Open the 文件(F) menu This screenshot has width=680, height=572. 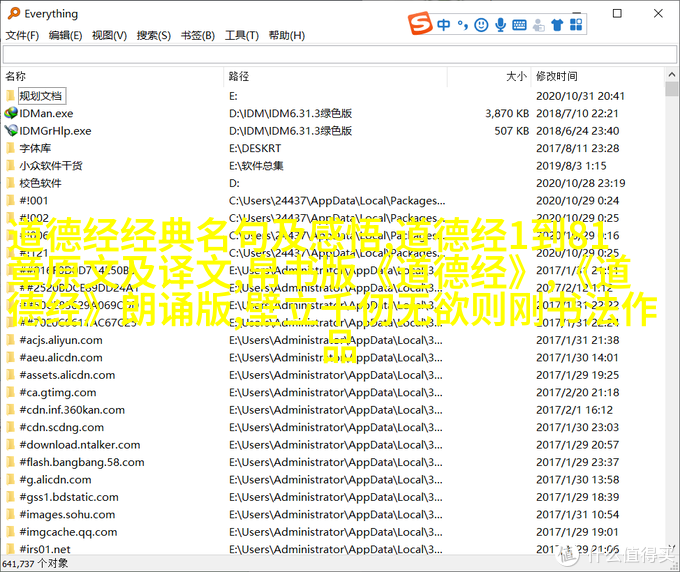click(x=22, y=35)
